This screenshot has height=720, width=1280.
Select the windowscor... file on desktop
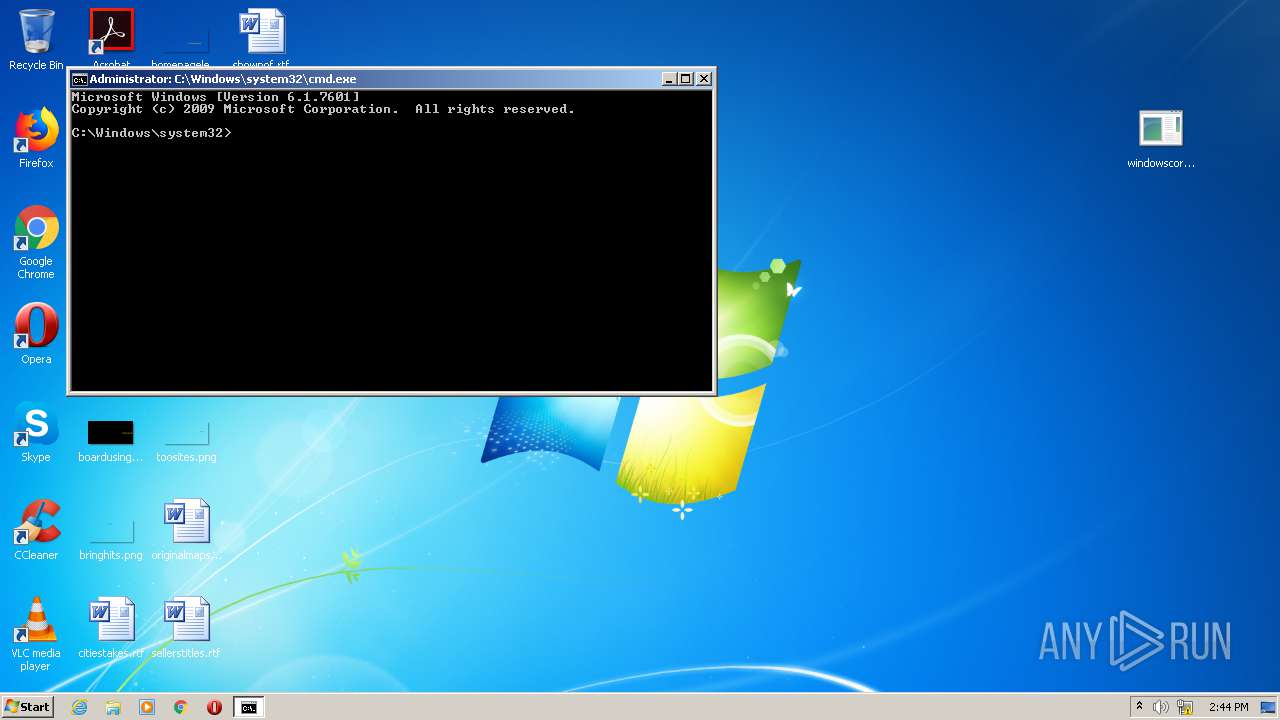[x=1161, y=138]
